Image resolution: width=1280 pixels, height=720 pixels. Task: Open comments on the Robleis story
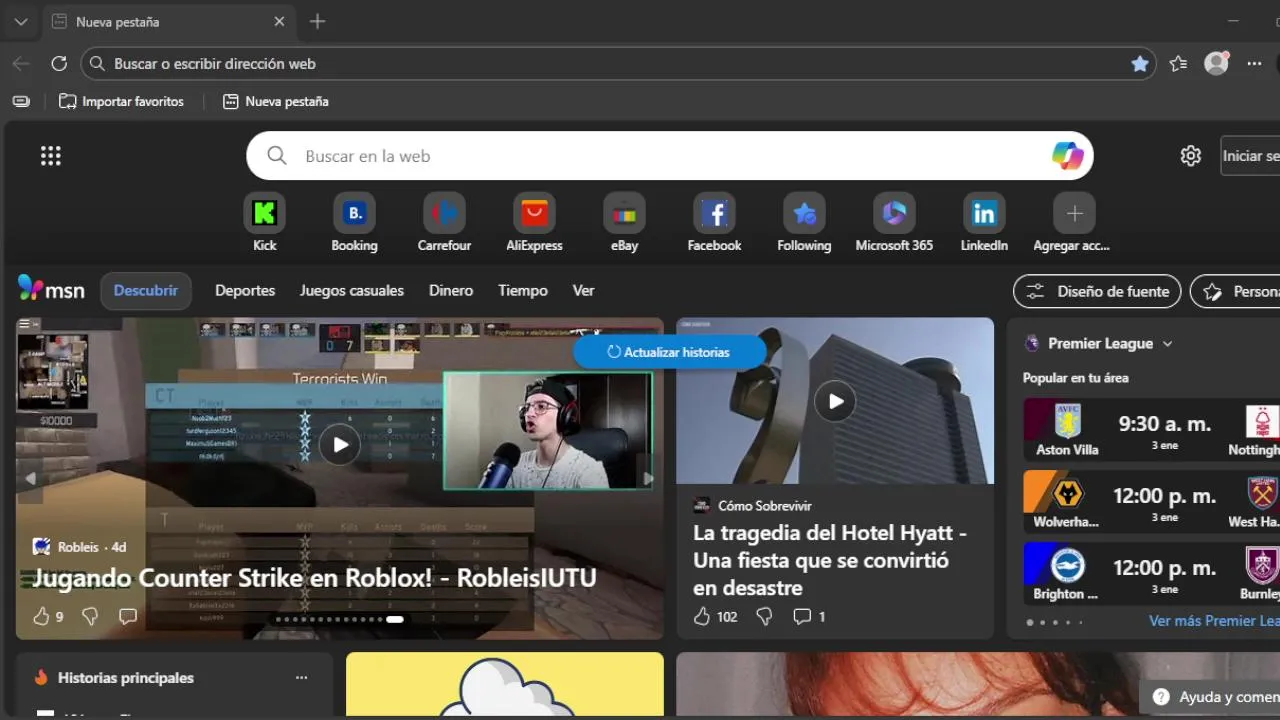[128, 616]
